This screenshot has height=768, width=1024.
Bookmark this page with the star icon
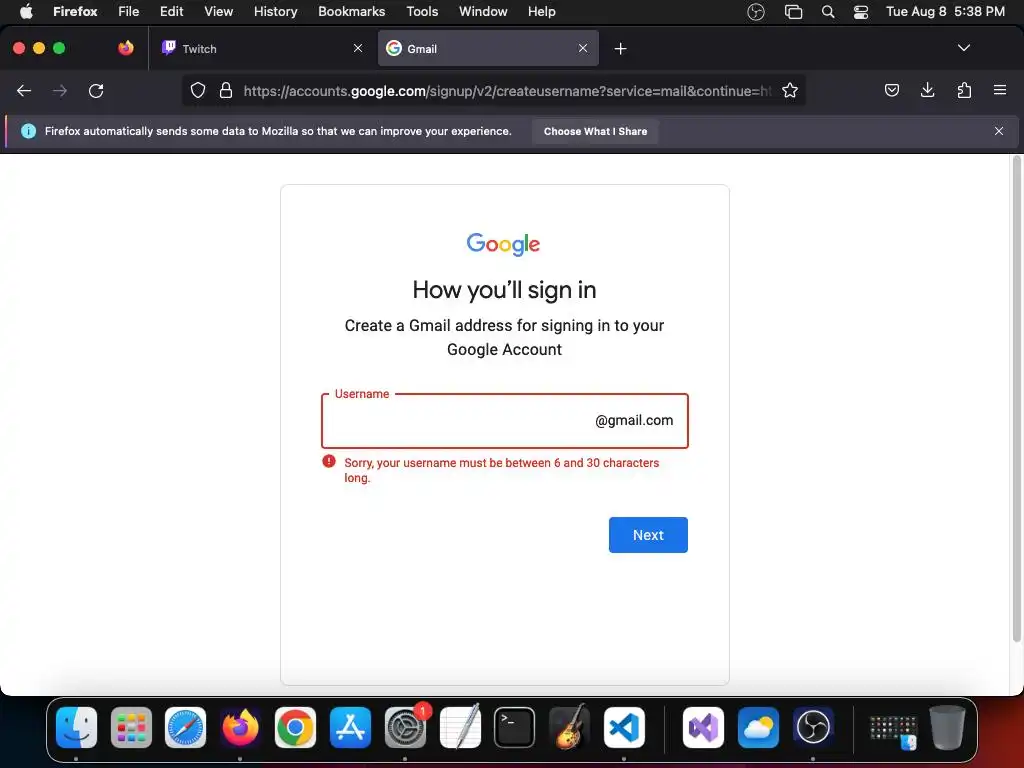pyautogui.click(x=790, y=90)
